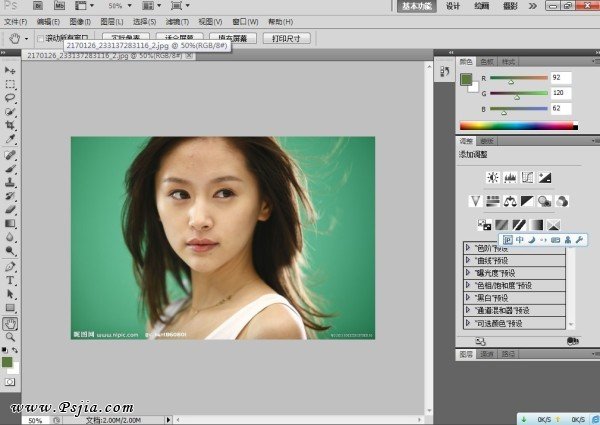Open Mini Bridge via Mb icon
This screenshot has height=425, width=600.
click(x=59, y=5)
